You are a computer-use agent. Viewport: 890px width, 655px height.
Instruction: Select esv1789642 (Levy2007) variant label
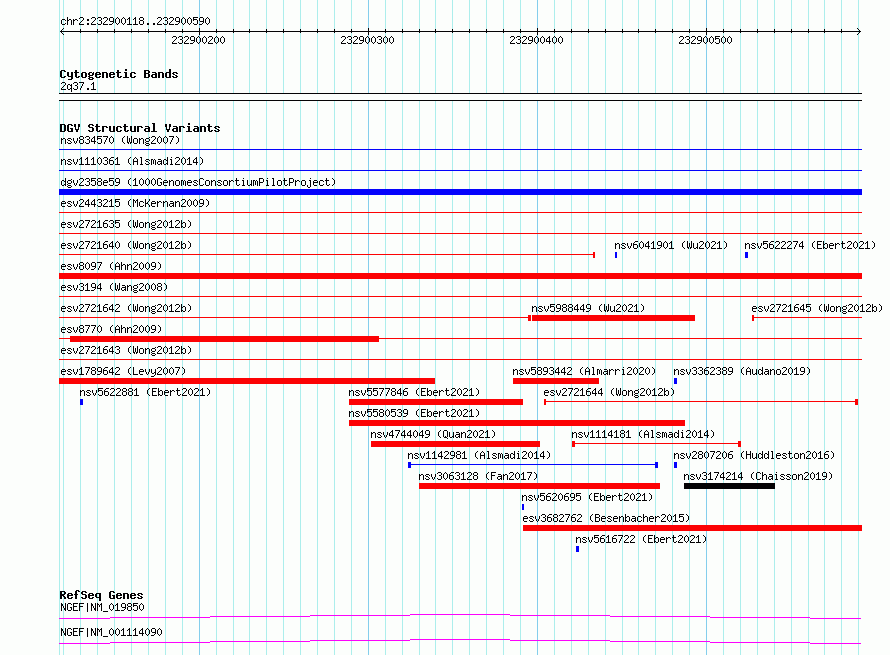(x=123, y=371)
